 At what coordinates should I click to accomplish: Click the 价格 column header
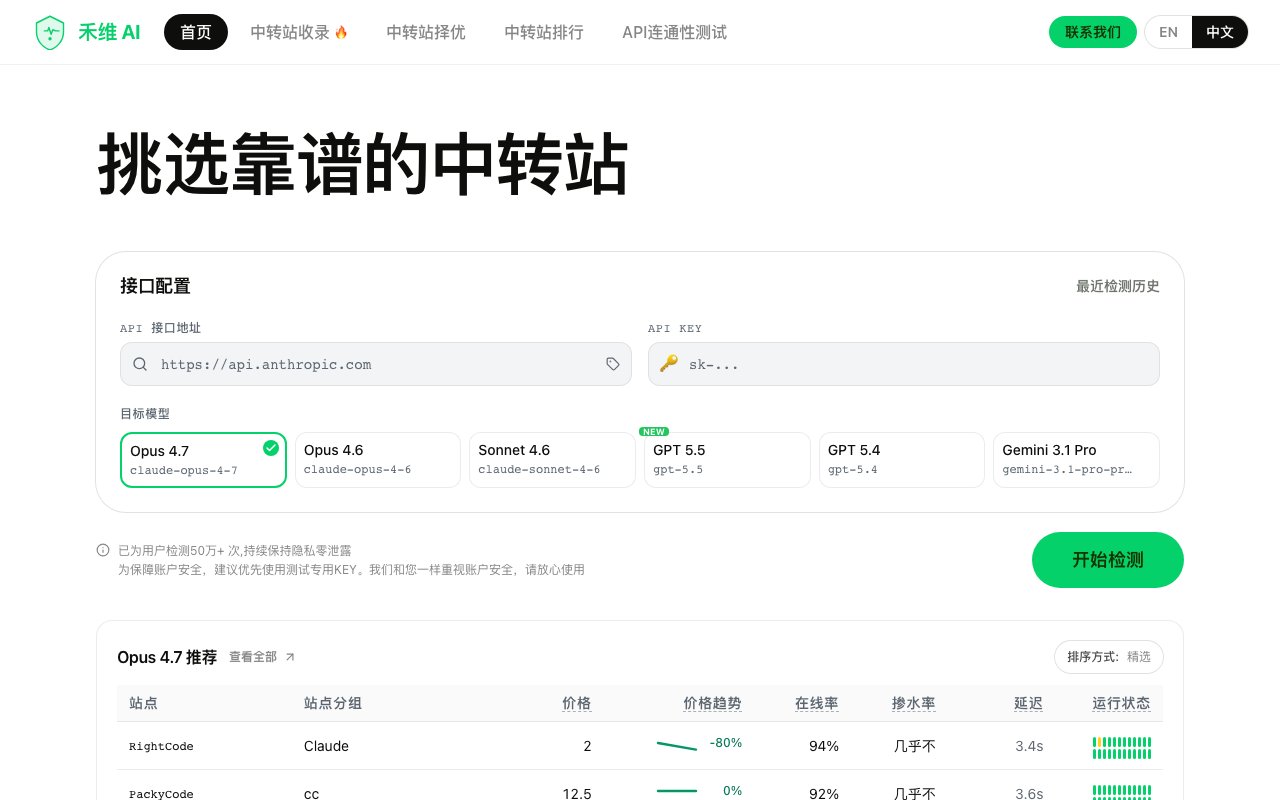577,703
